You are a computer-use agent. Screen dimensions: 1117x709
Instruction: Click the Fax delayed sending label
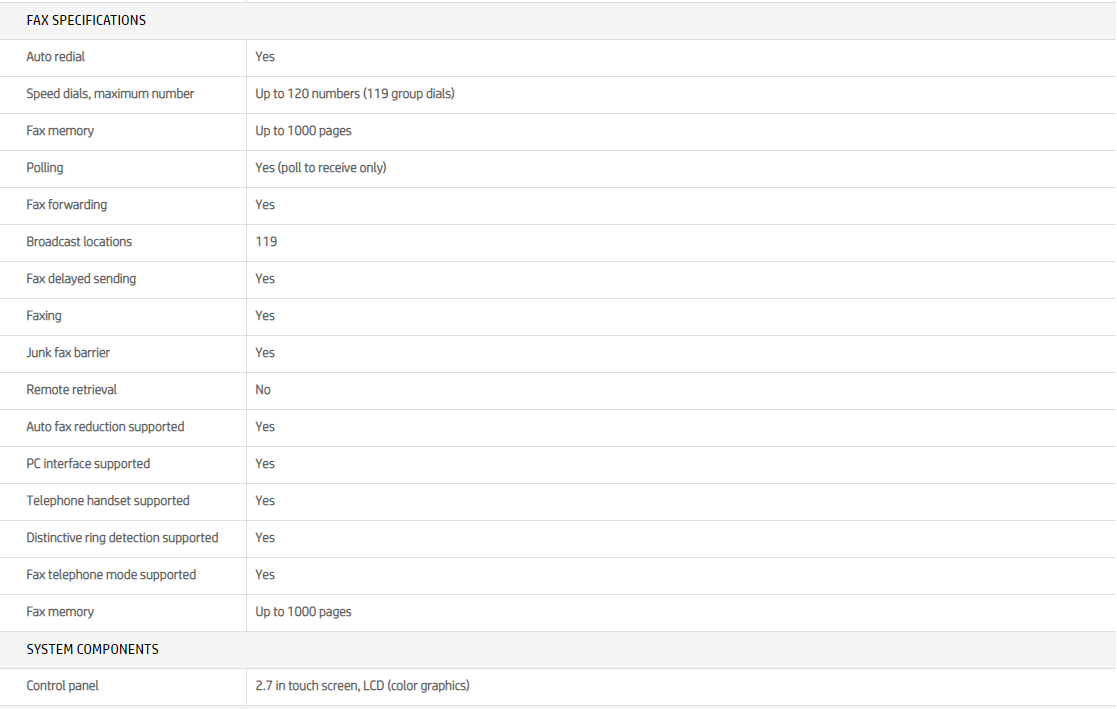81,279
